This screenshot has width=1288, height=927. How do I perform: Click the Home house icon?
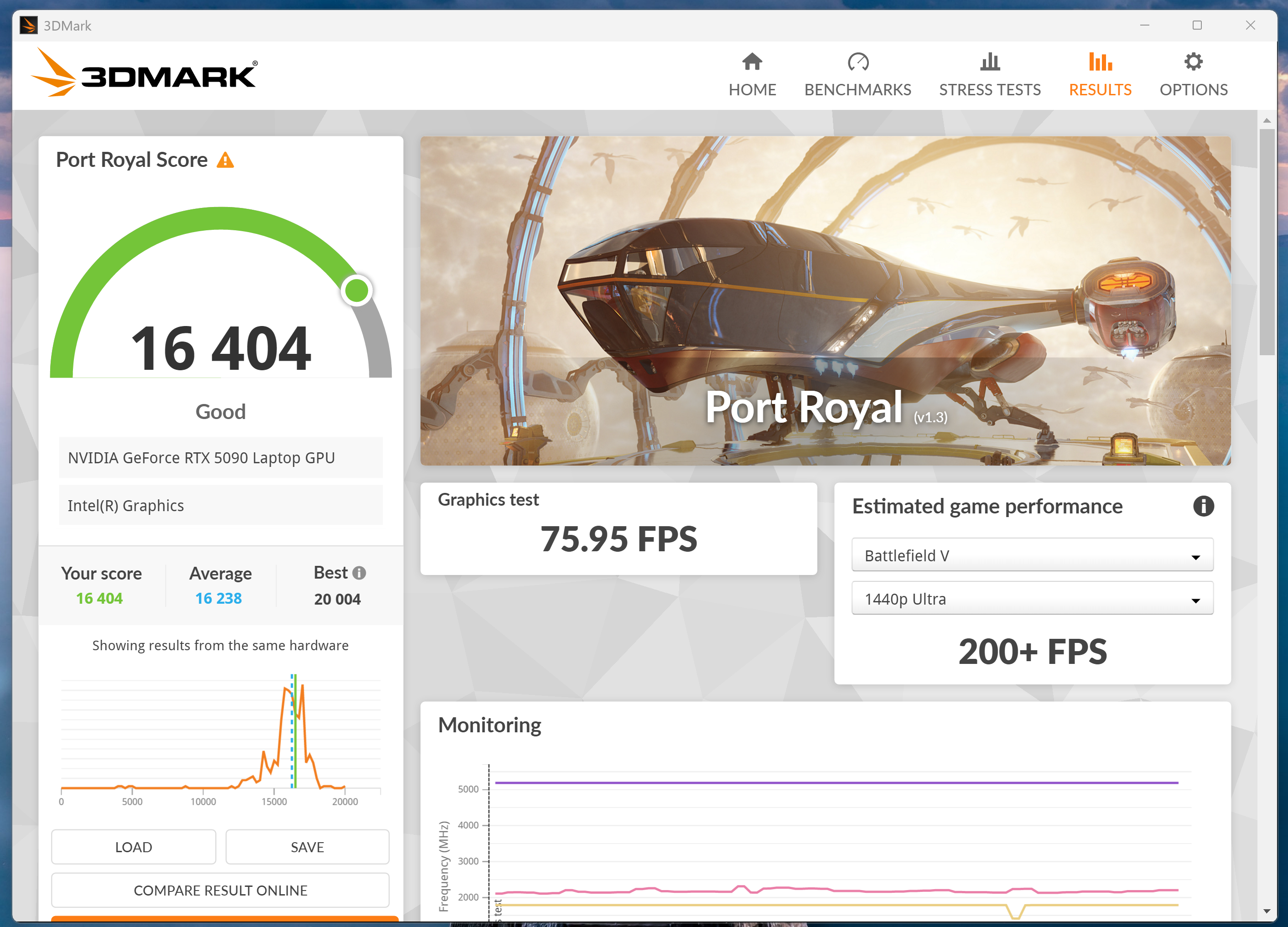(752, 61)
